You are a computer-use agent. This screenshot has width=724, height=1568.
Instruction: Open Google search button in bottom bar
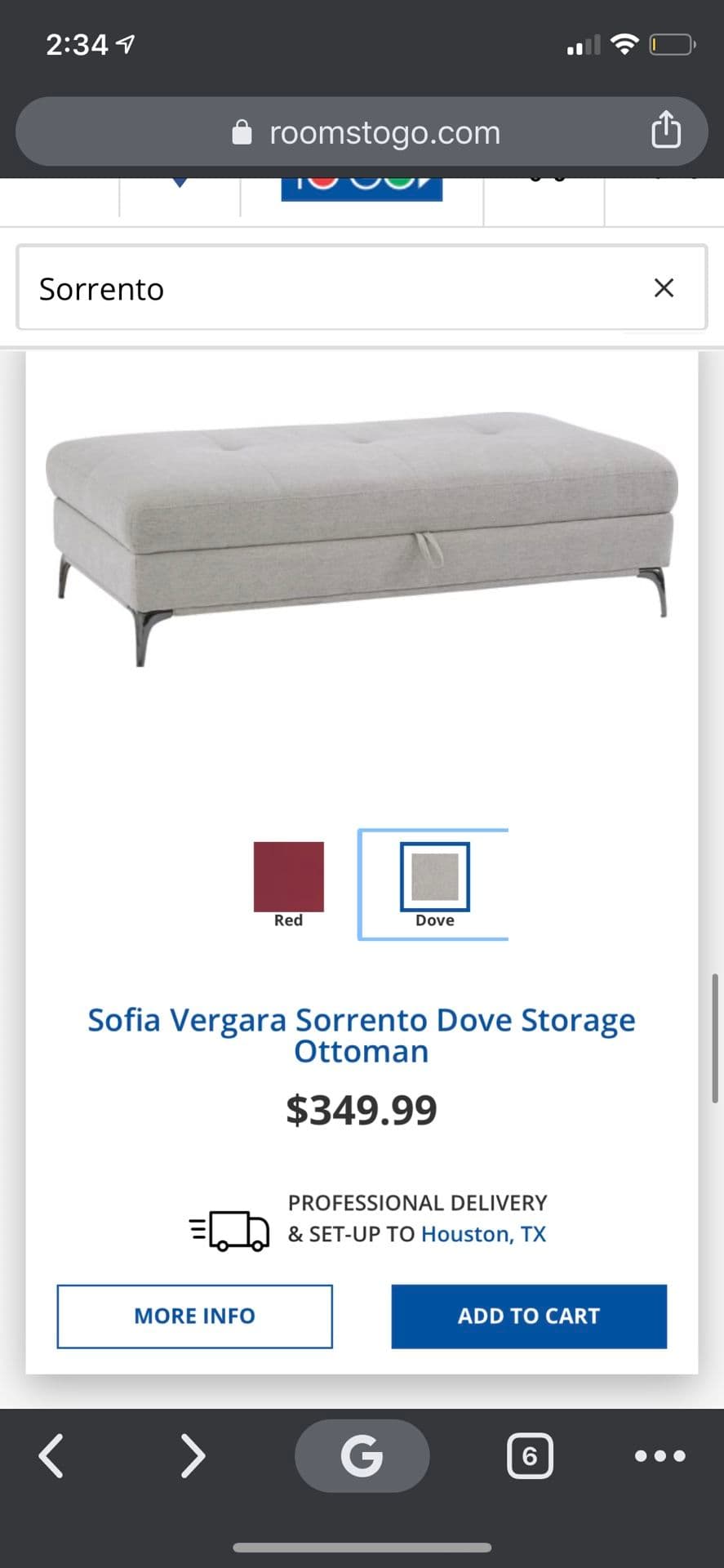362,1455
